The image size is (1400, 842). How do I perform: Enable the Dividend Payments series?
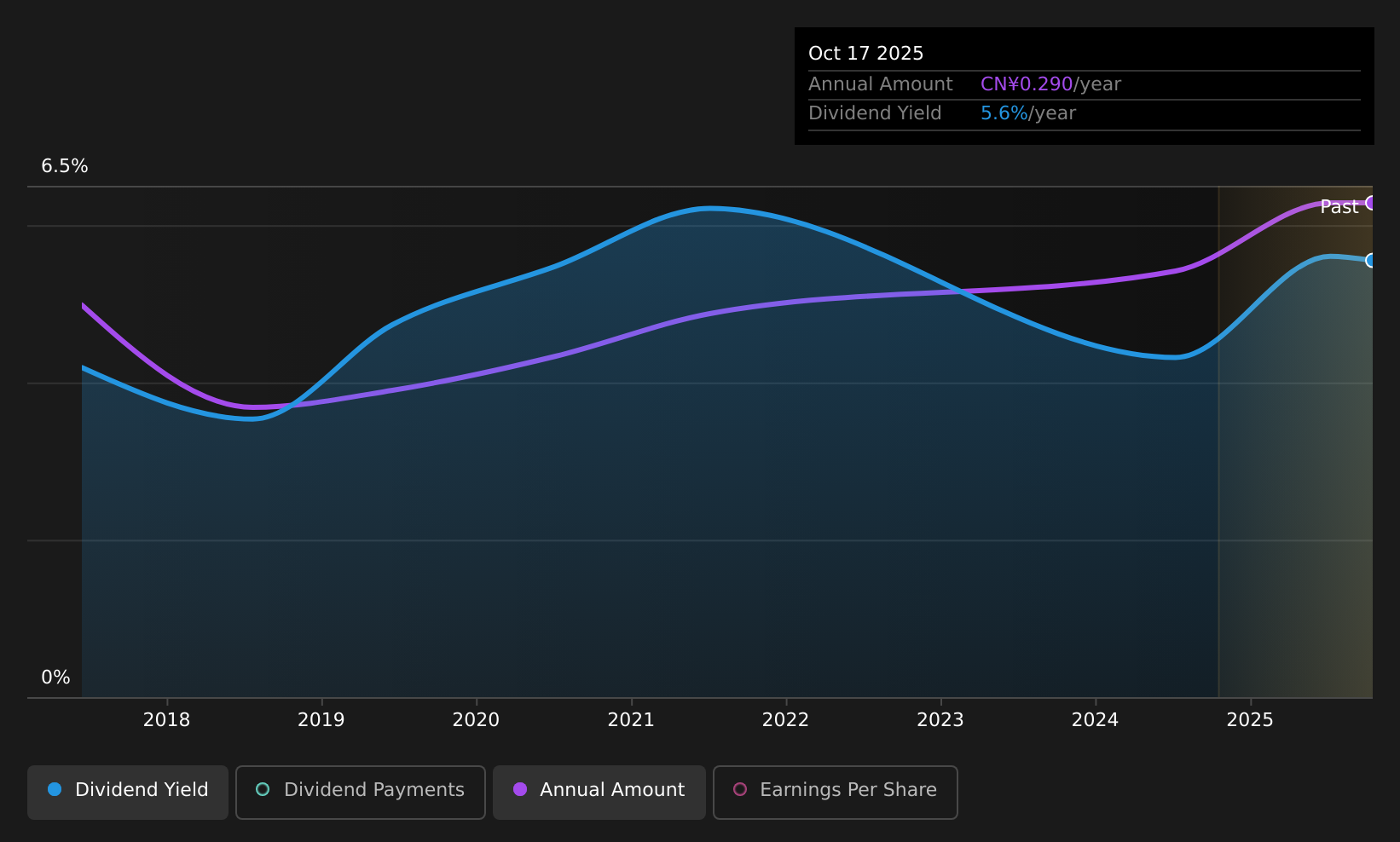[x=361, y=793]
